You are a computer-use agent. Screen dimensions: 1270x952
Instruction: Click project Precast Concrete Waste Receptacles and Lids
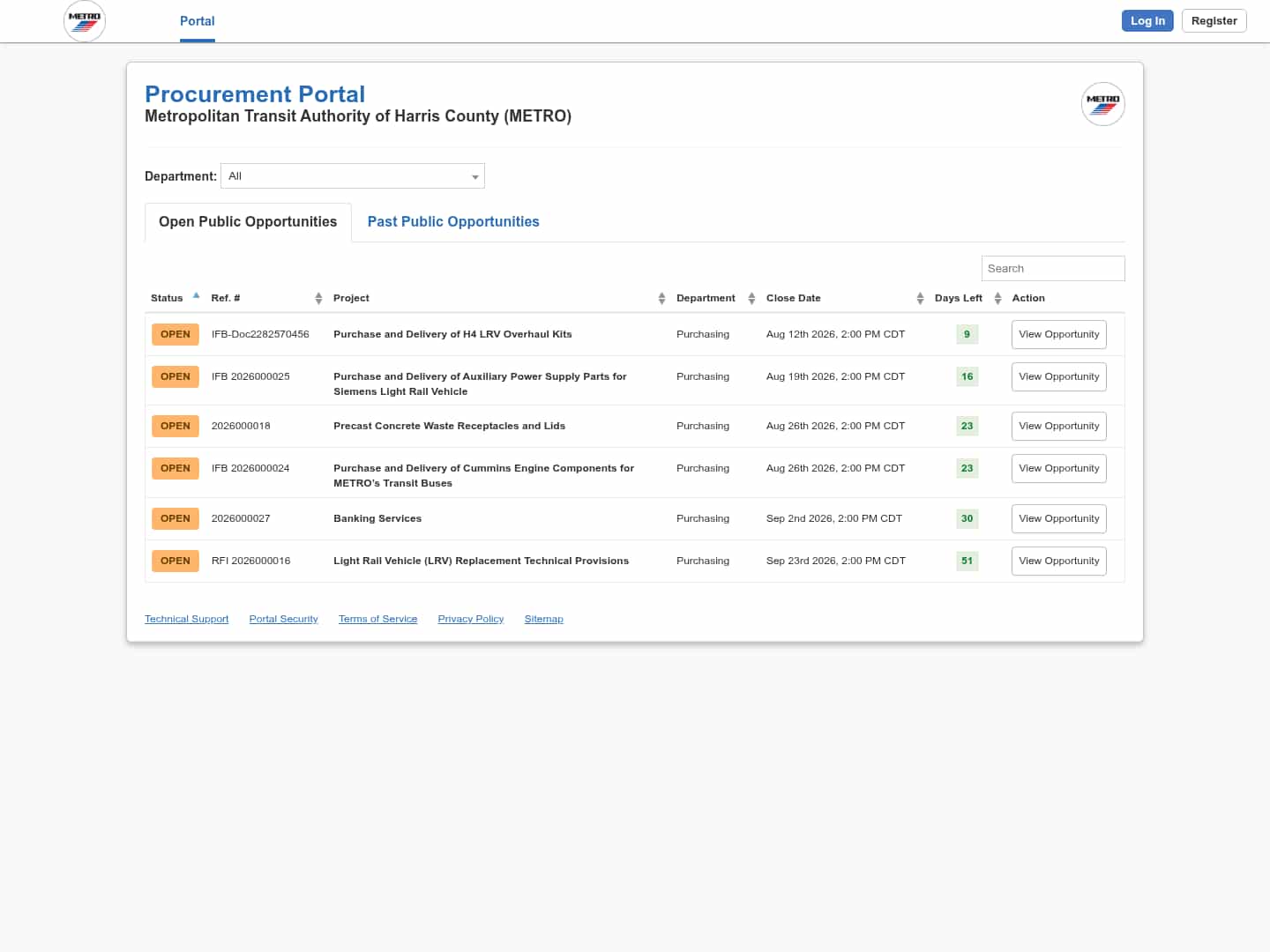[x=450, y=427]
